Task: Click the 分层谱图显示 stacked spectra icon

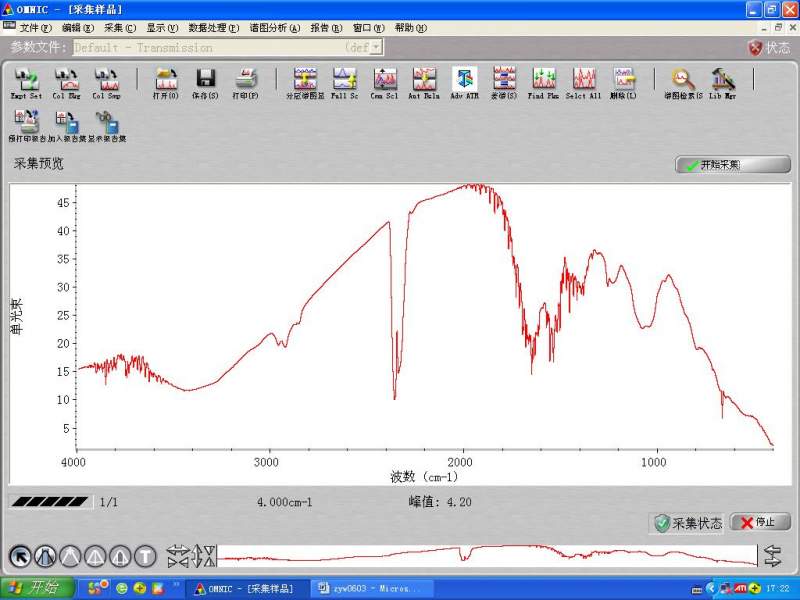Action: coord(305,83)
